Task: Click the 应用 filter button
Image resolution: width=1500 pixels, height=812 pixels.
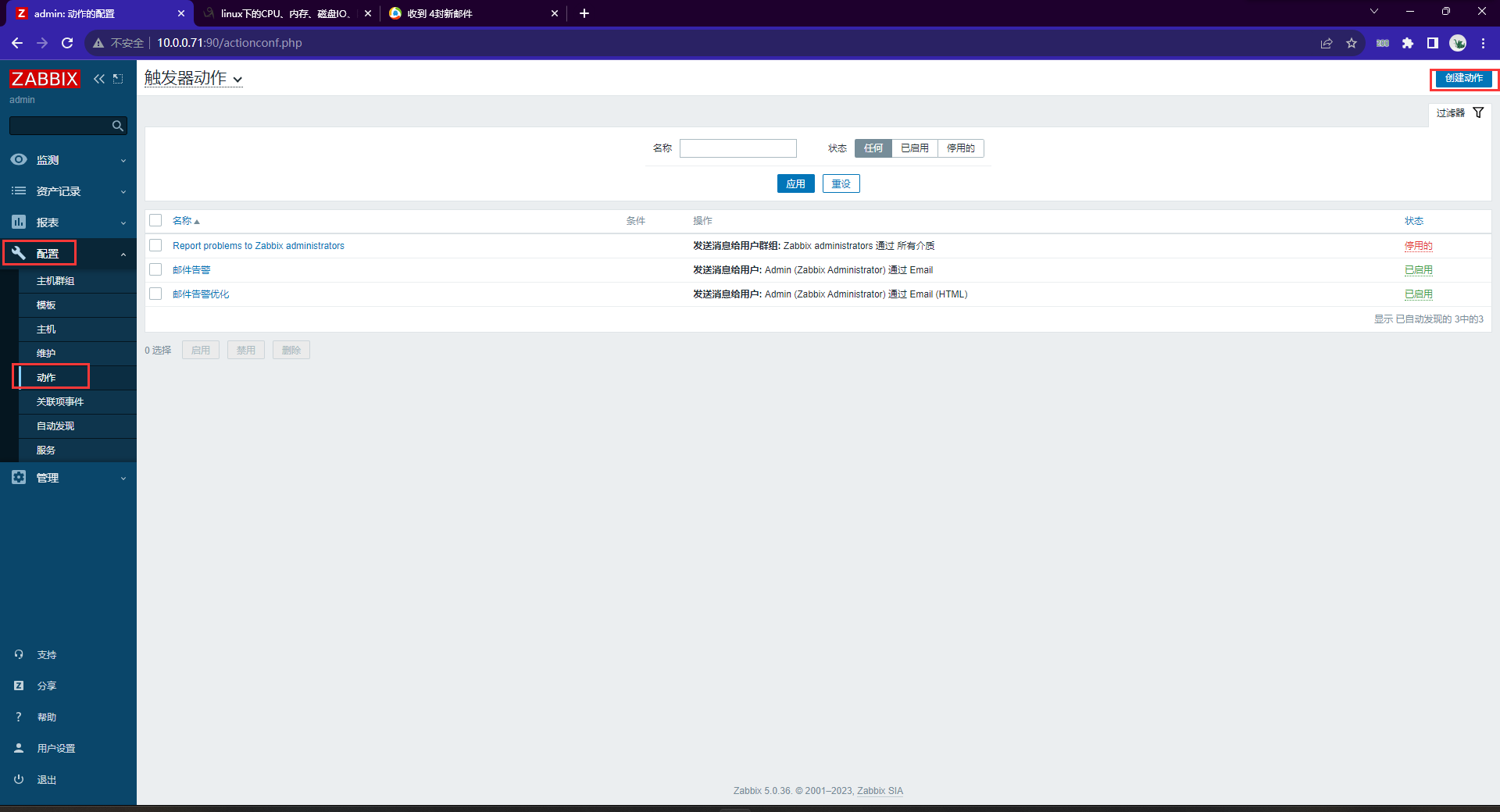Action: (x=795, y=183)
